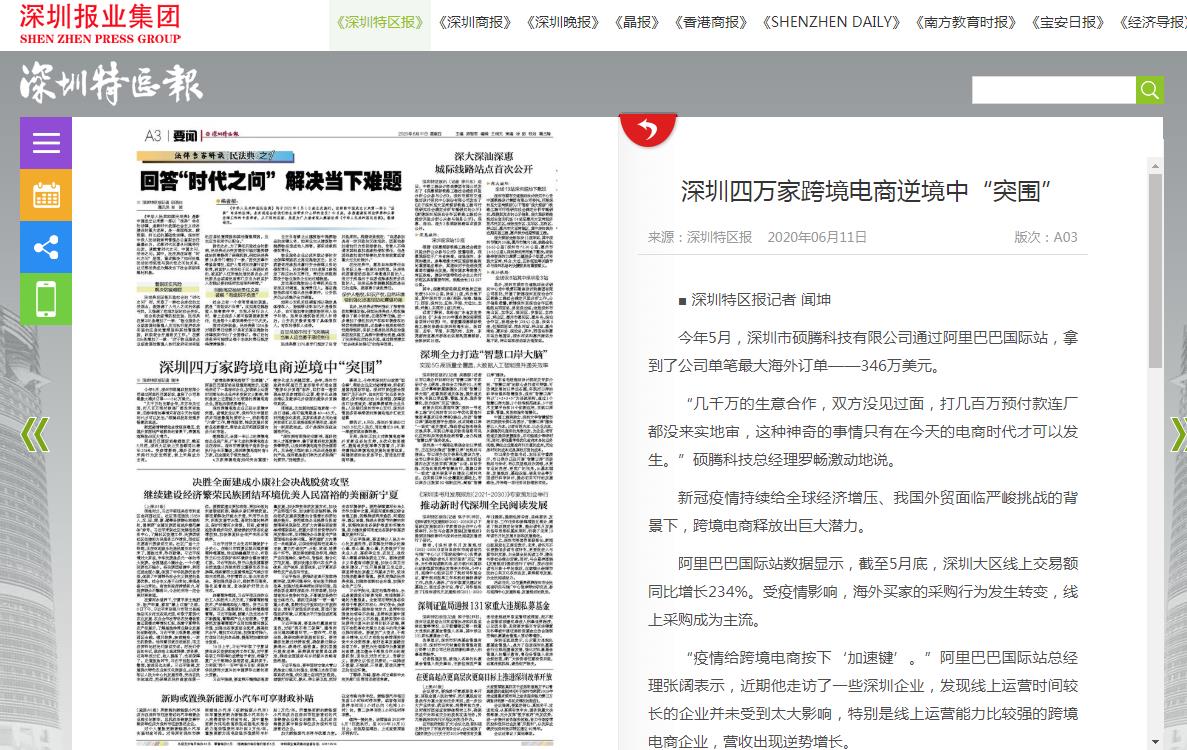Open headline 深圳证监局通报131家重大违规私募基金
This screenshot has width=1187, height=750.
click(484, 605)
